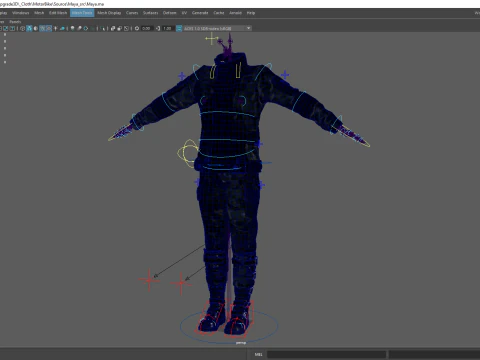Open the Windows menu

(21, 13)
